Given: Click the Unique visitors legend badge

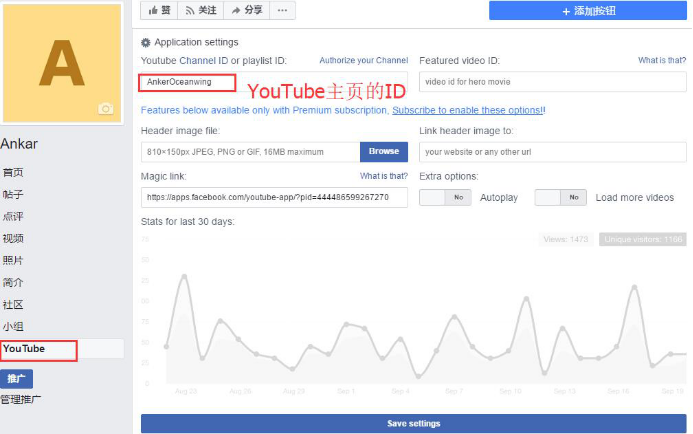Looking at the screenshot, I should (x=643, y=240).
